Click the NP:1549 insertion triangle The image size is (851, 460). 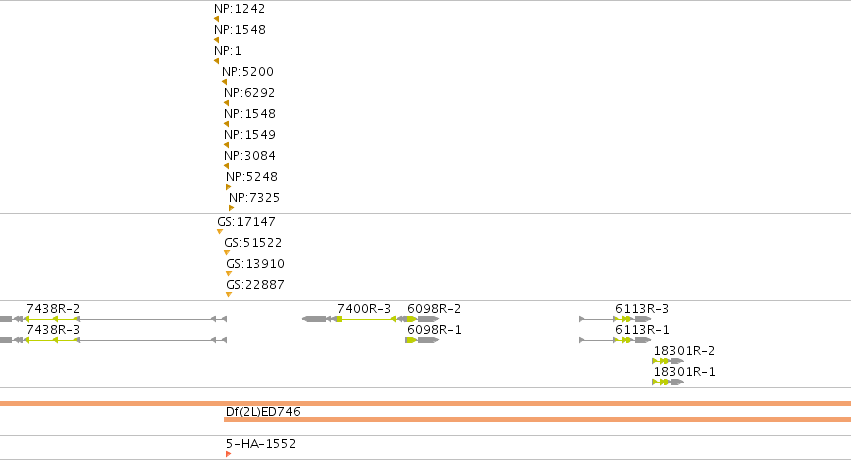pyautogui.click(x=226, y=145)
